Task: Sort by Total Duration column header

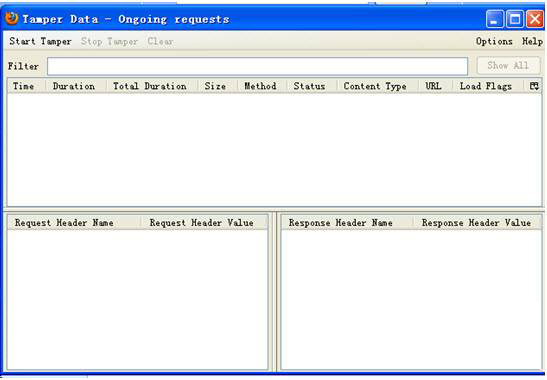Action: [x=152, y=86]
